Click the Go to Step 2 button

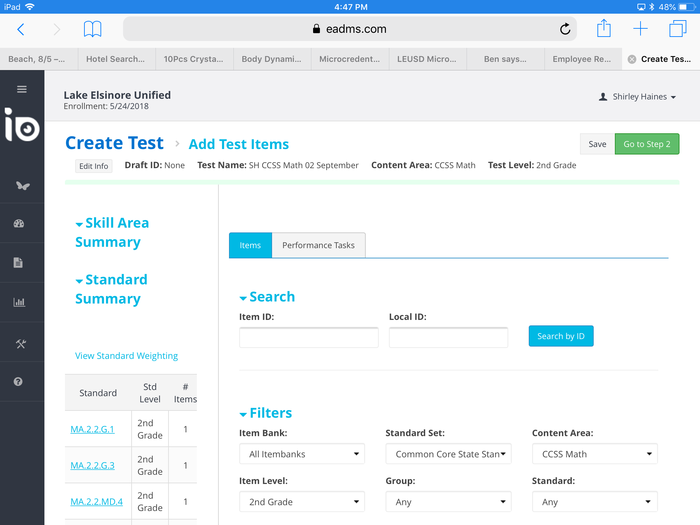646,144
